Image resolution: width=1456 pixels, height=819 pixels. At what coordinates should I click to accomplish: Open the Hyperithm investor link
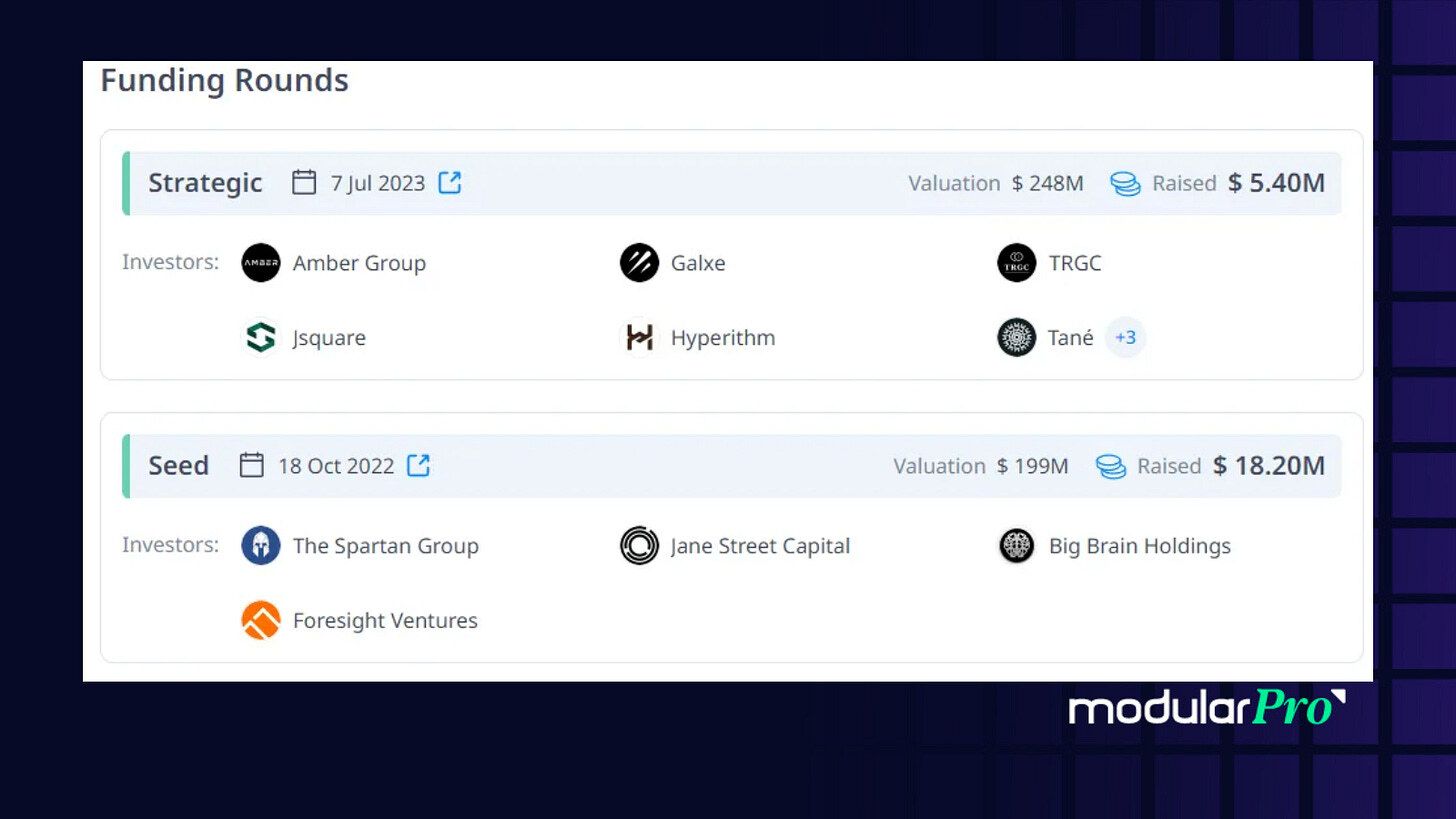click(x=723, y=338)
